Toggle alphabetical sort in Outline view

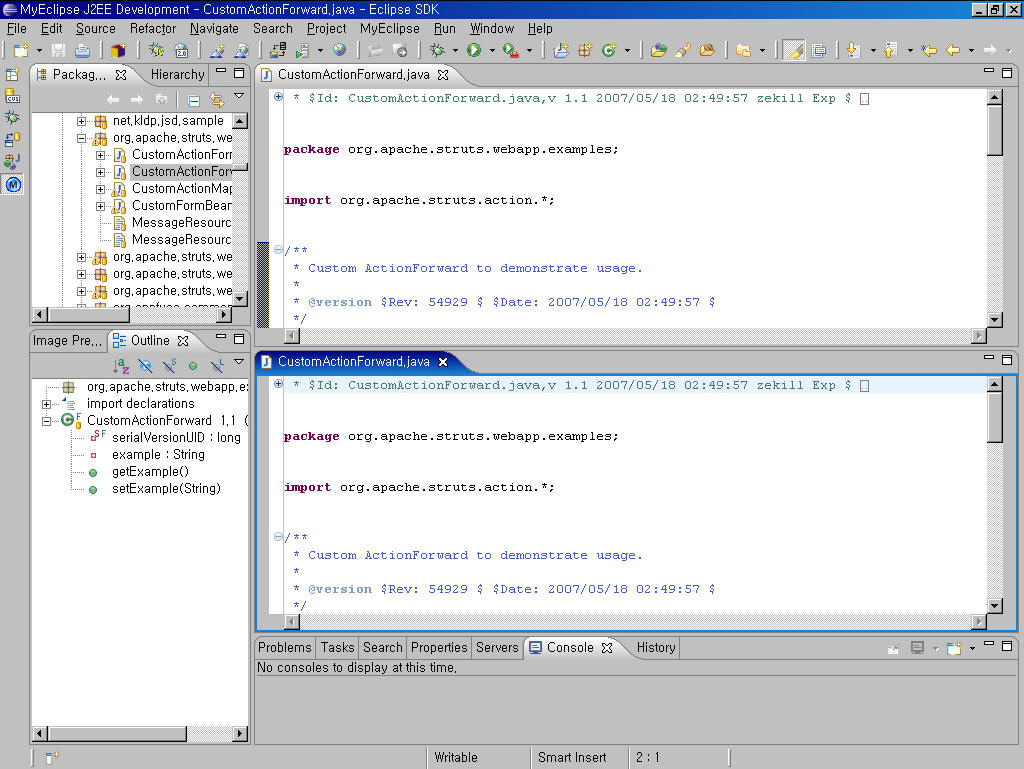coord(121,366)
